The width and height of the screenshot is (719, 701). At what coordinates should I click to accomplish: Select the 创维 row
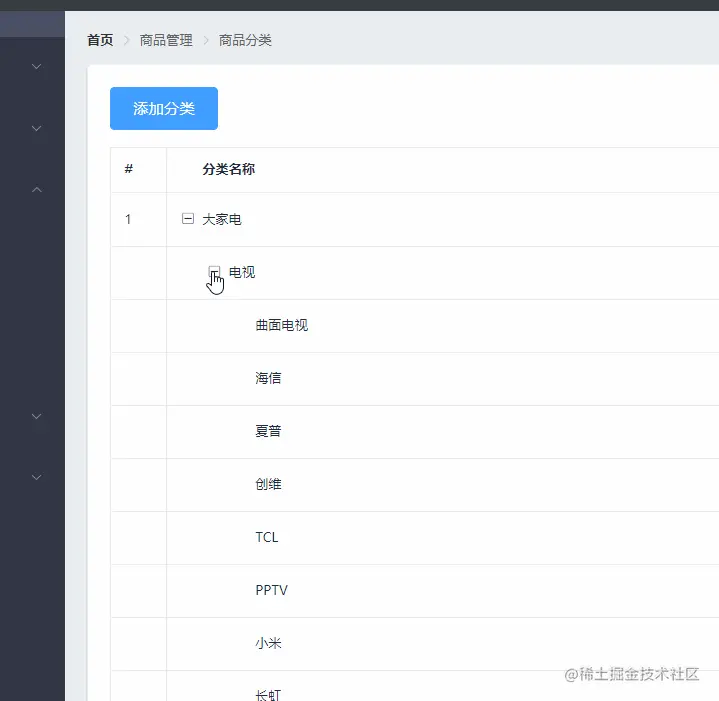coord(415,485)
